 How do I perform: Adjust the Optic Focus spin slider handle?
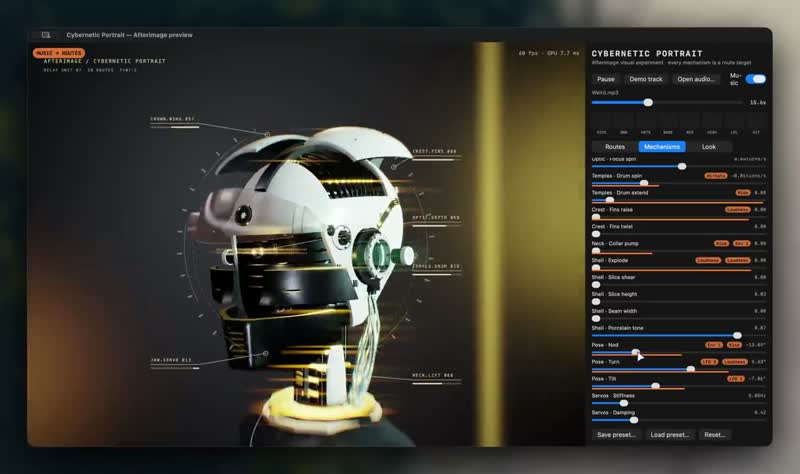click(x=682, y=166)
